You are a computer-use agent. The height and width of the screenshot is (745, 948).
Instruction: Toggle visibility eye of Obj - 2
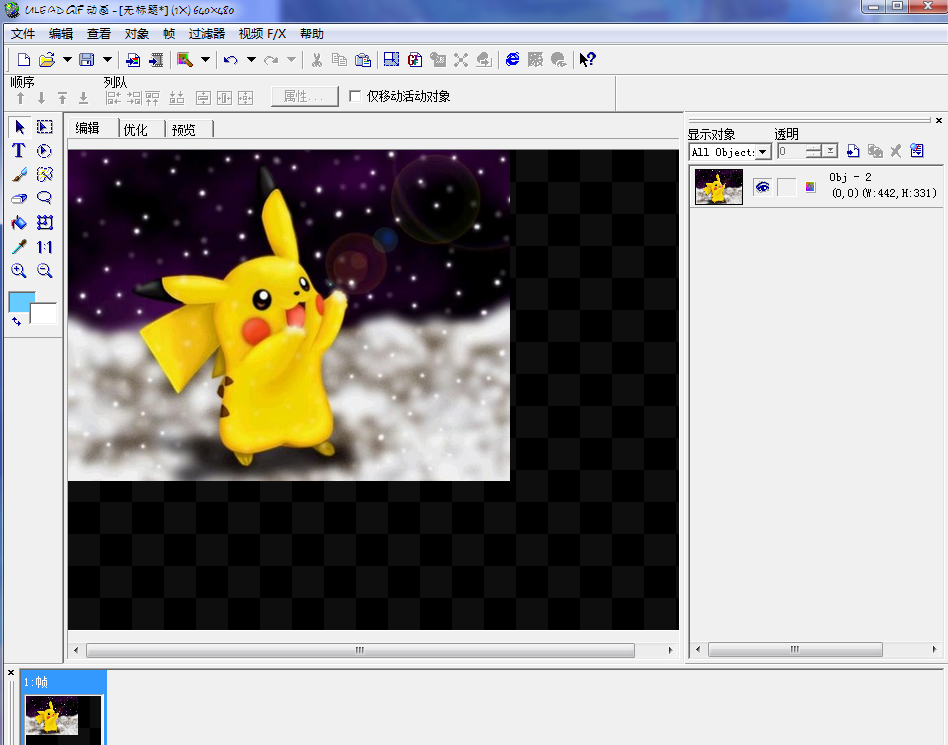click(x=762, y=187)
